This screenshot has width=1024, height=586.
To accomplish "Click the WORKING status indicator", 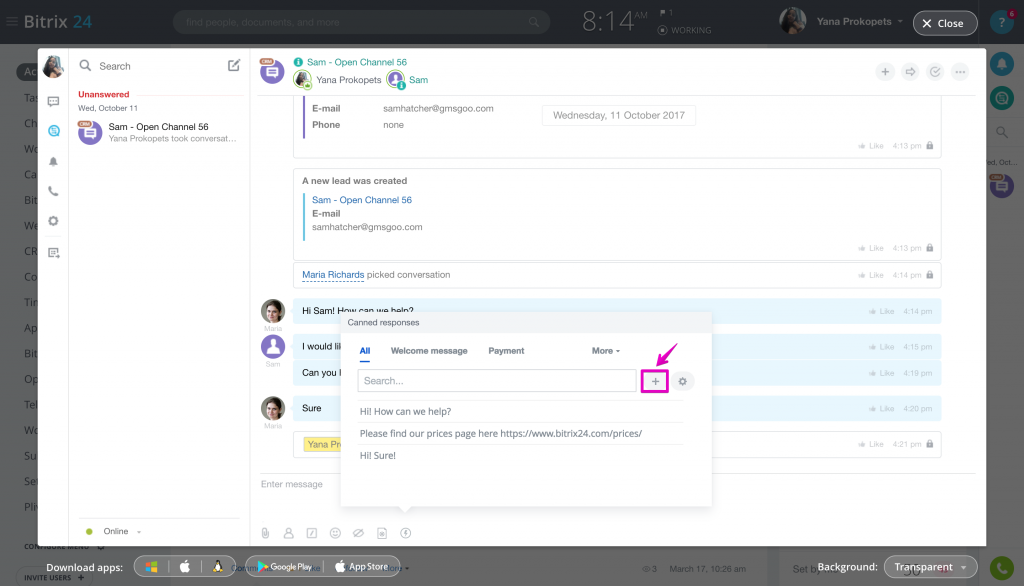I will pos(684,30).
